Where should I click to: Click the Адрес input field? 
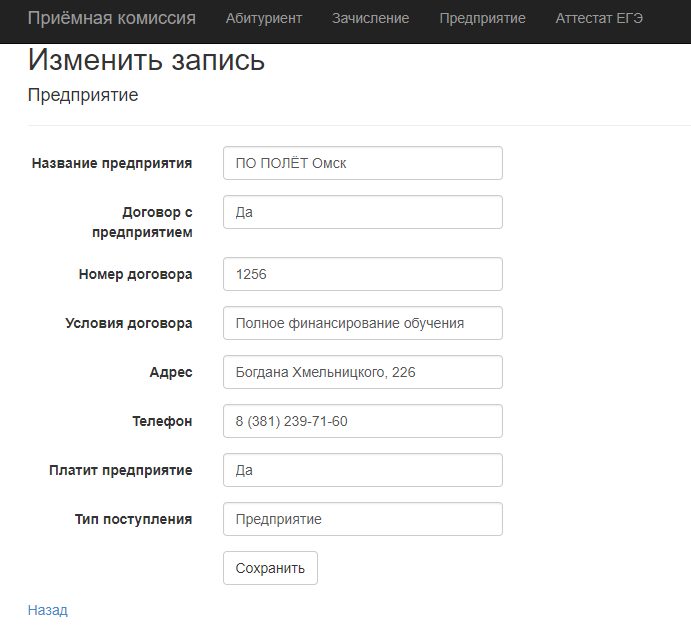pos(363,372)
